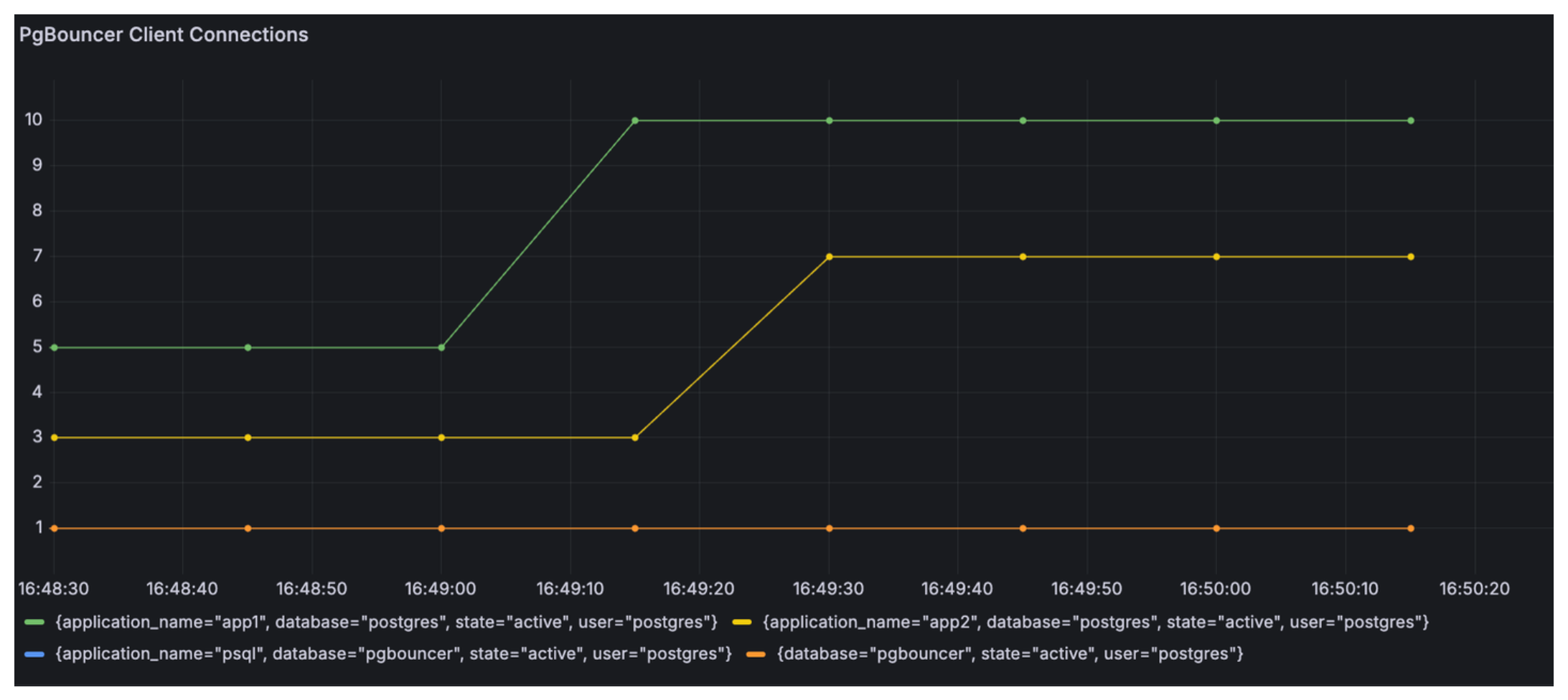Open color picker for yellow app2 legend swatch

[741, 622]
